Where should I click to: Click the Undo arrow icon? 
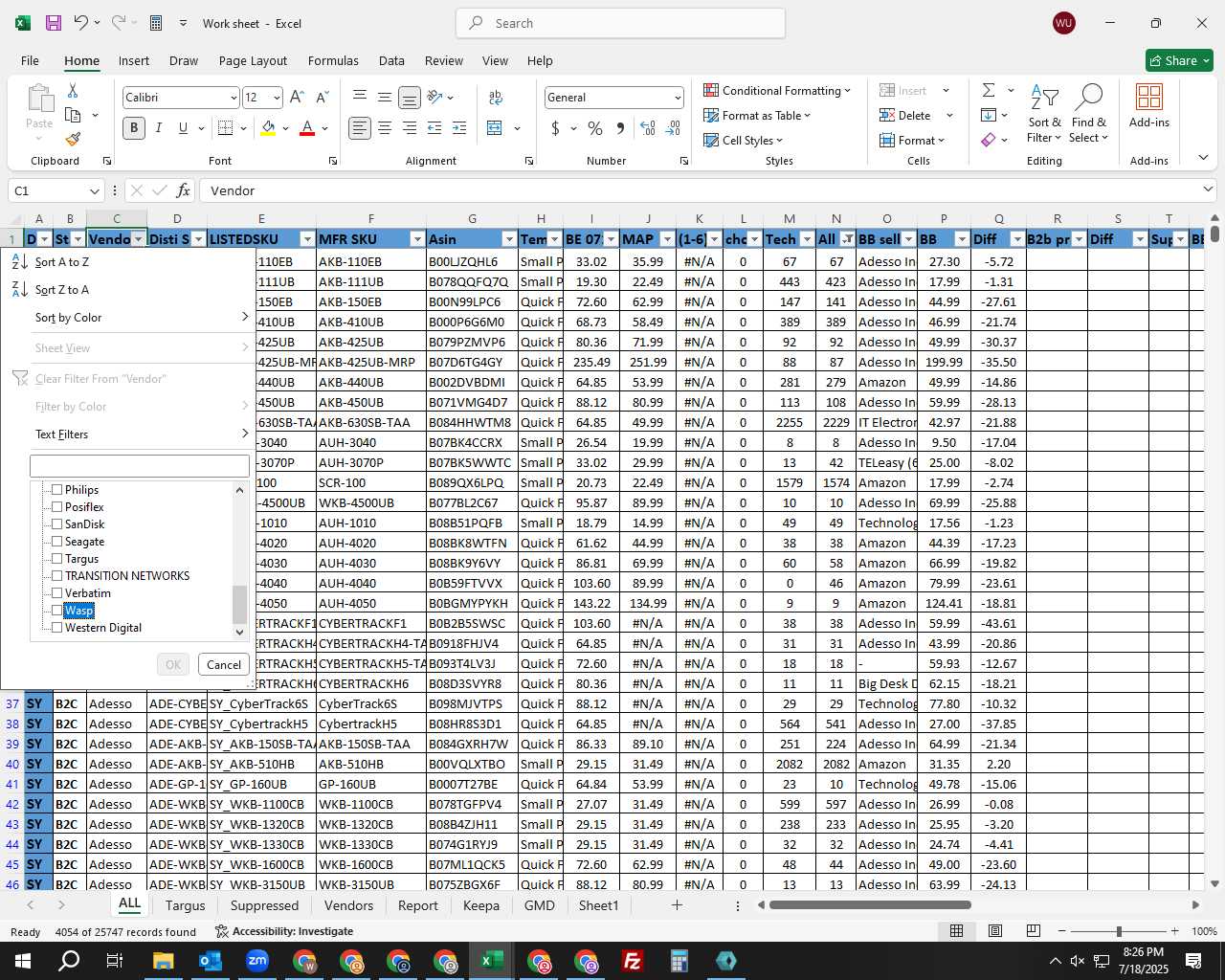[81, 23]
